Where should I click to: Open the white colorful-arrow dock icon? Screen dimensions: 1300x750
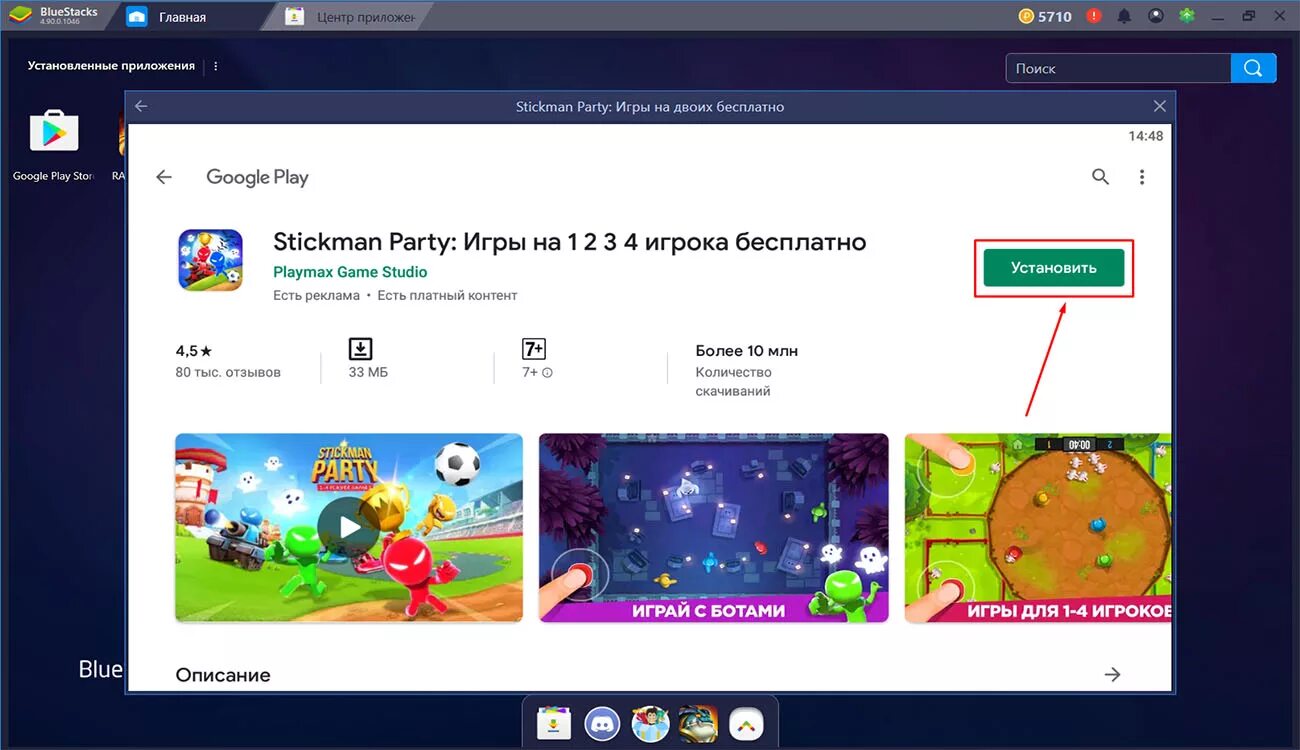point(746,723)
